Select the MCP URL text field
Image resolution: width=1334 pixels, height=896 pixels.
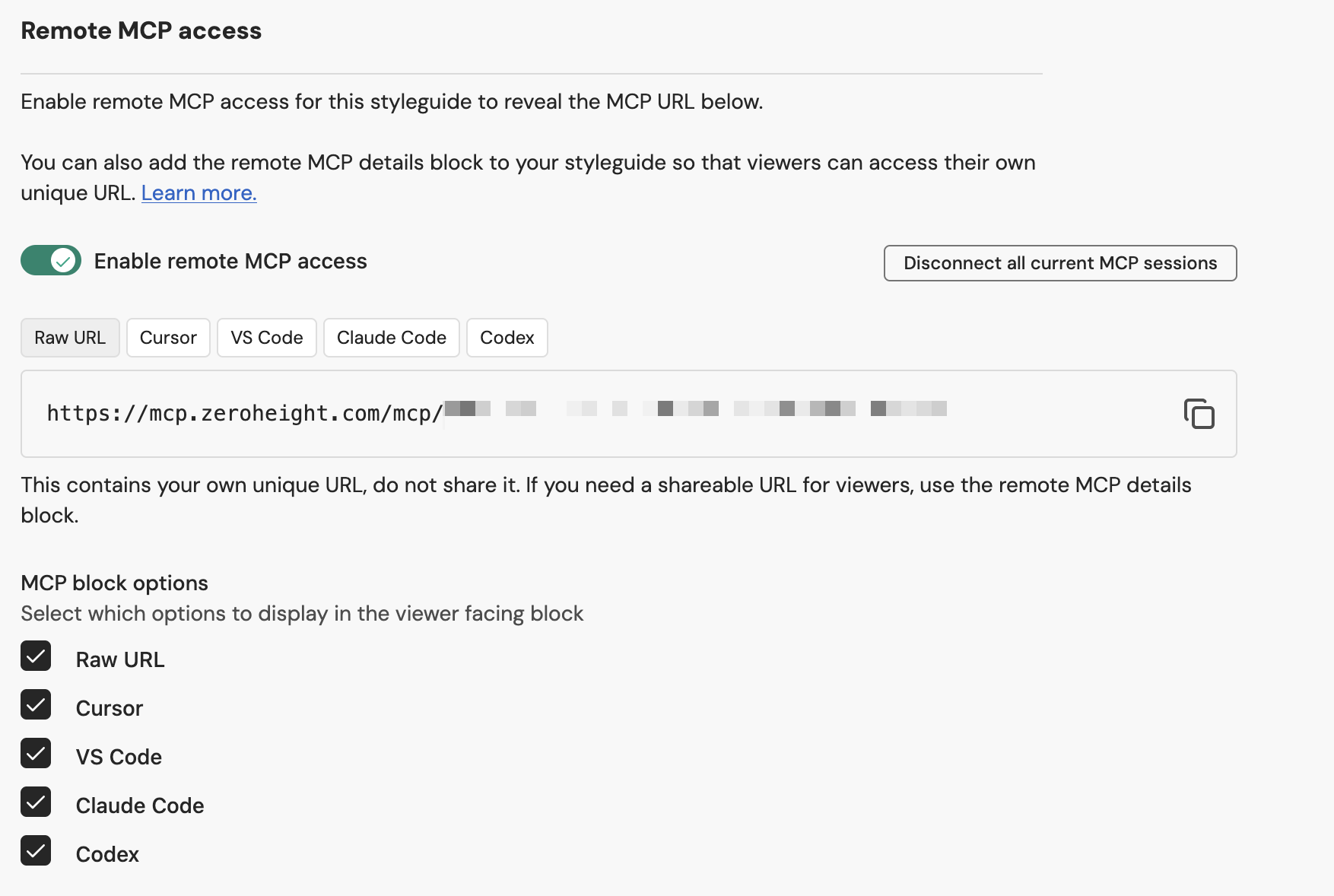pos(532,414)
